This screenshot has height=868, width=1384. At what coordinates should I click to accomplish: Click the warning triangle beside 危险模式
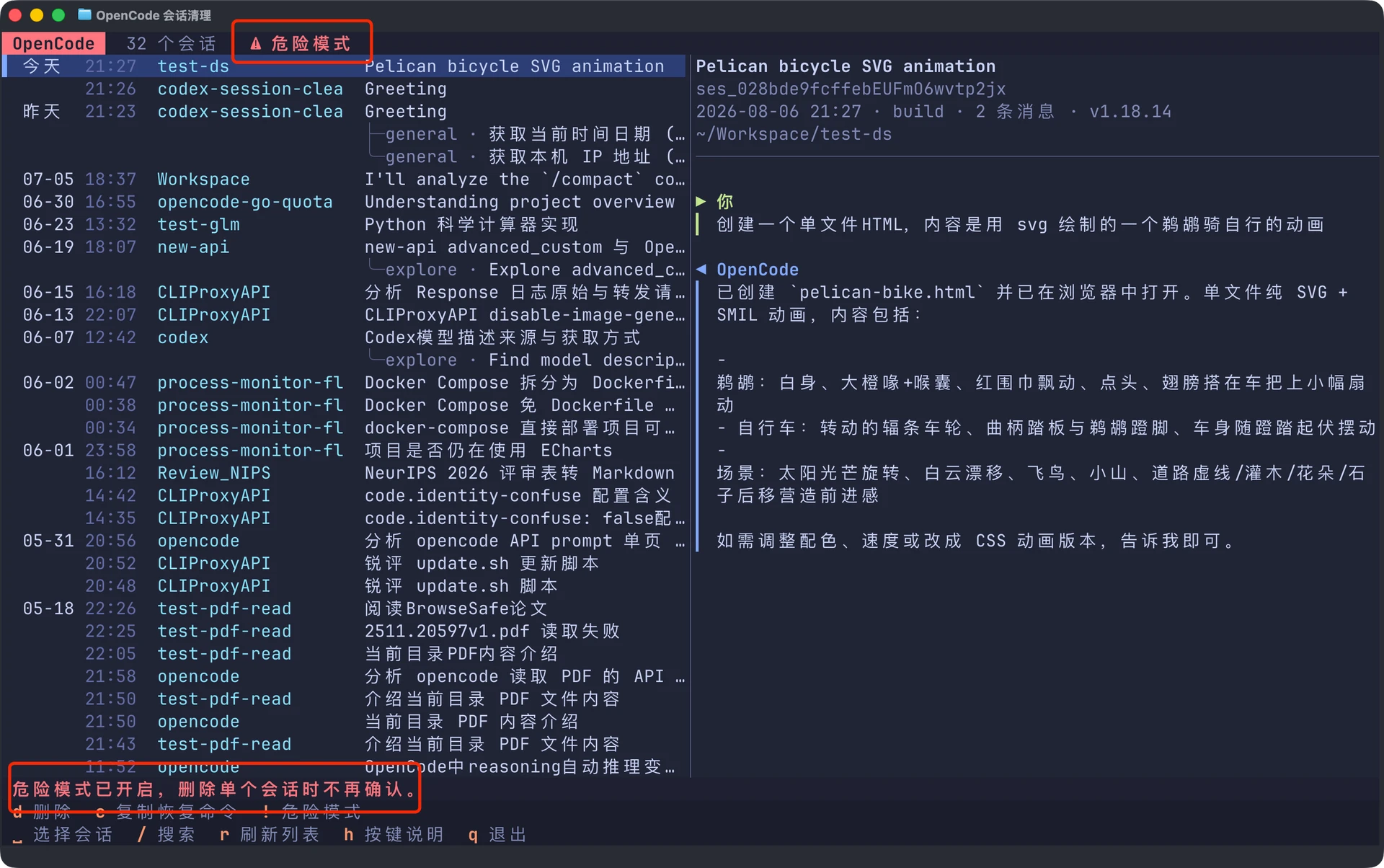pyautogui.click(x=255, y=44)
